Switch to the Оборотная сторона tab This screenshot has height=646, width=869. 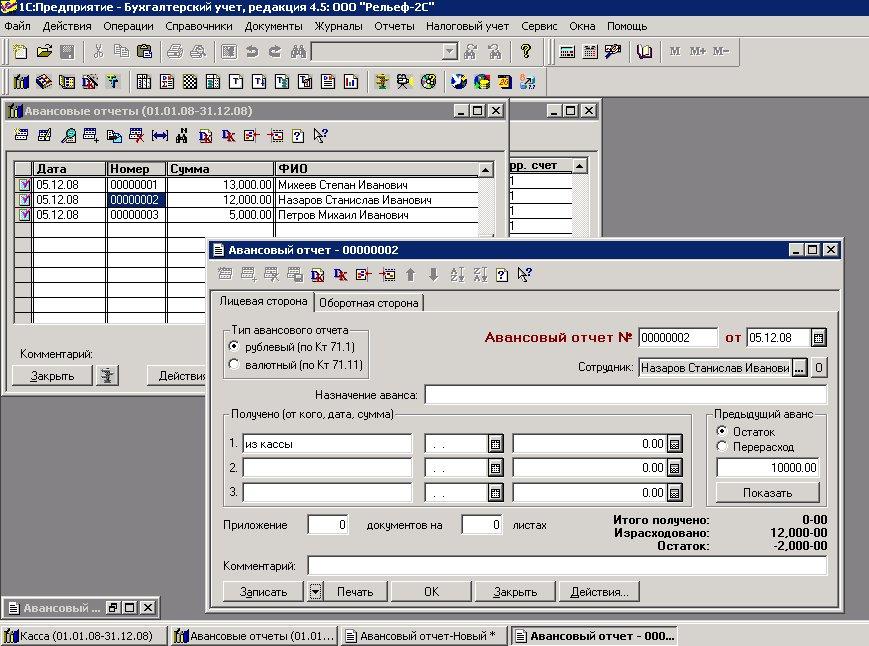(x=369, y=303)
